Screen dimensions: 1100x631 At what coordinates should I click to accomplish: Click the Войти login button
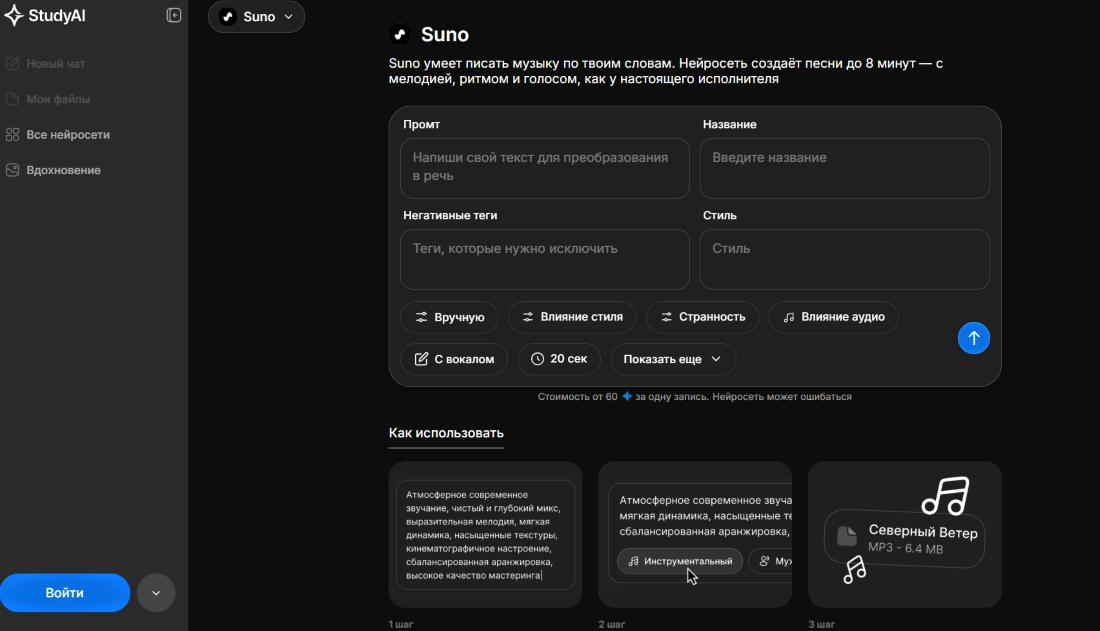tap(65, 592)
